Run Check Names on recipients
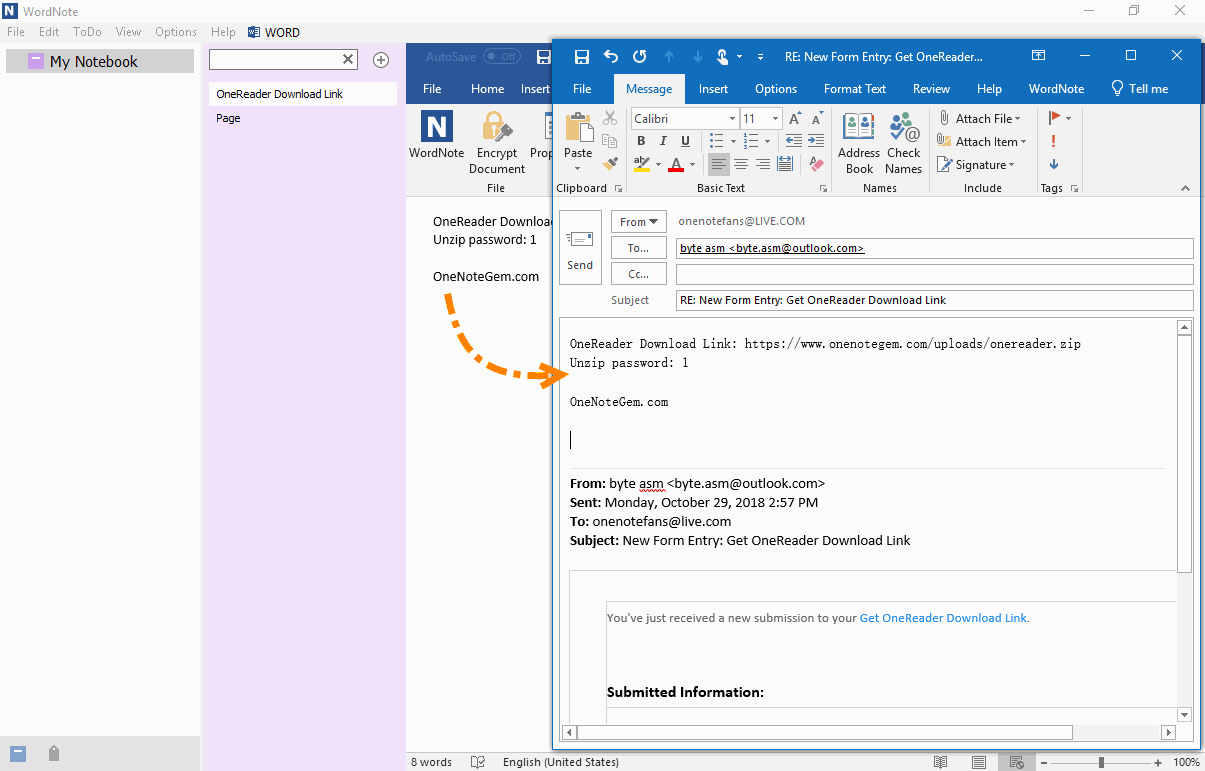This screenshot has width=1205, height=771. (903, 143)
